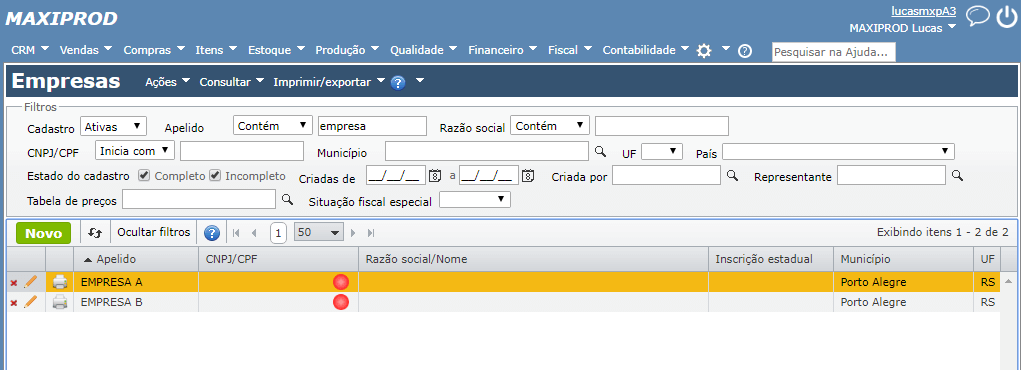Open the País dropdown
This screenshot has height=370, width=1021.
838,152
